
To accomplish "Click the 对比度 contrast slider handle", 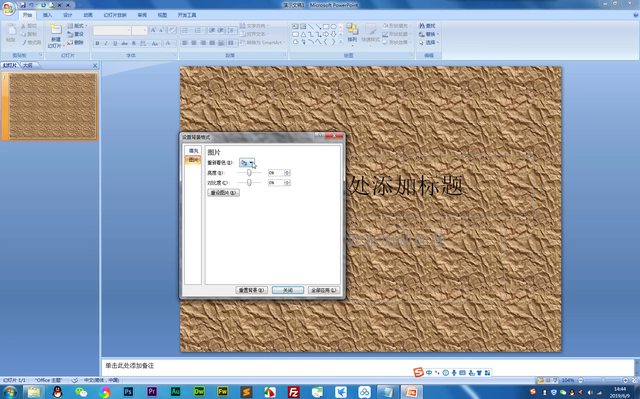I will coord(249,183).
